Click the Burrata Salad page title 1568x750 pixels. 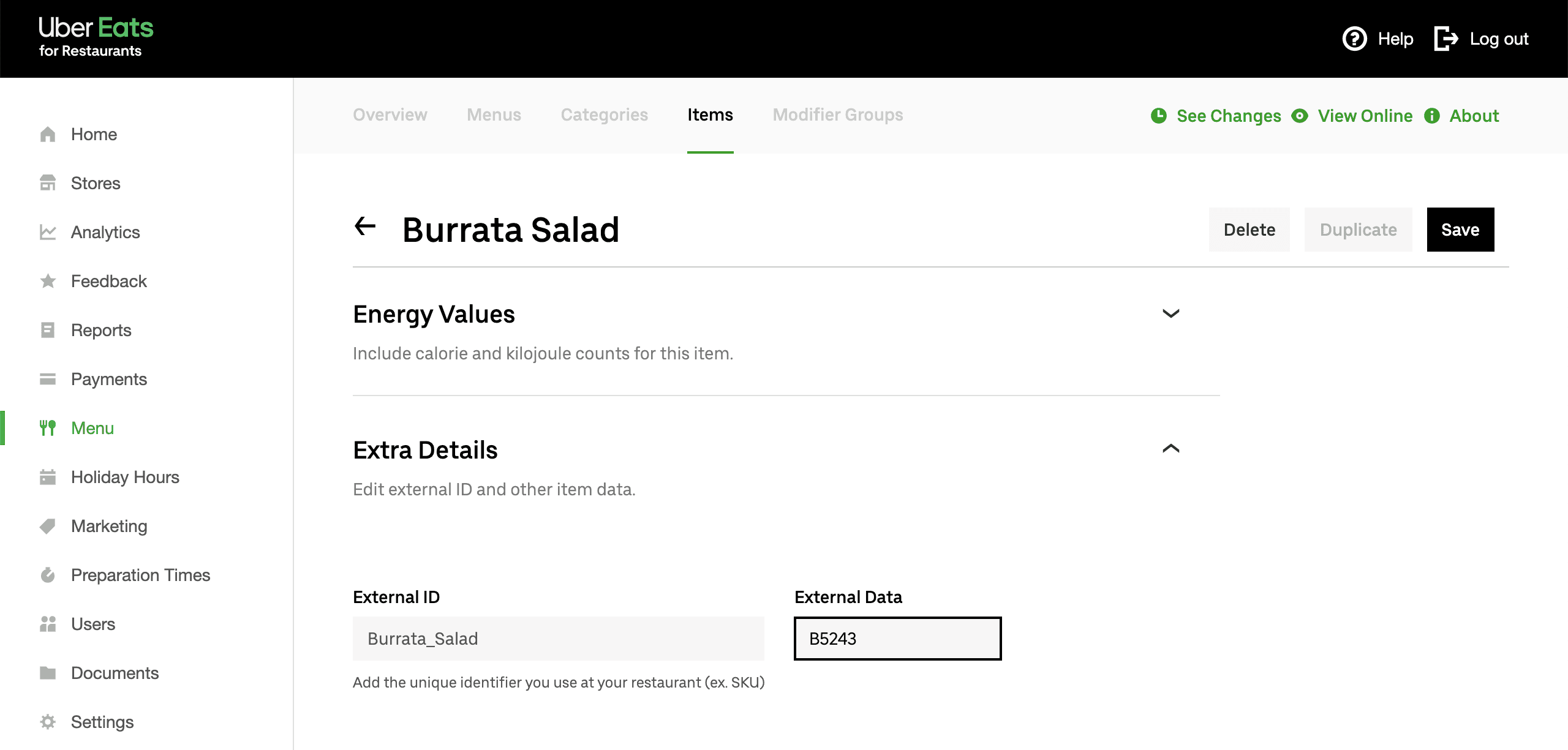(x=511, y=230)
